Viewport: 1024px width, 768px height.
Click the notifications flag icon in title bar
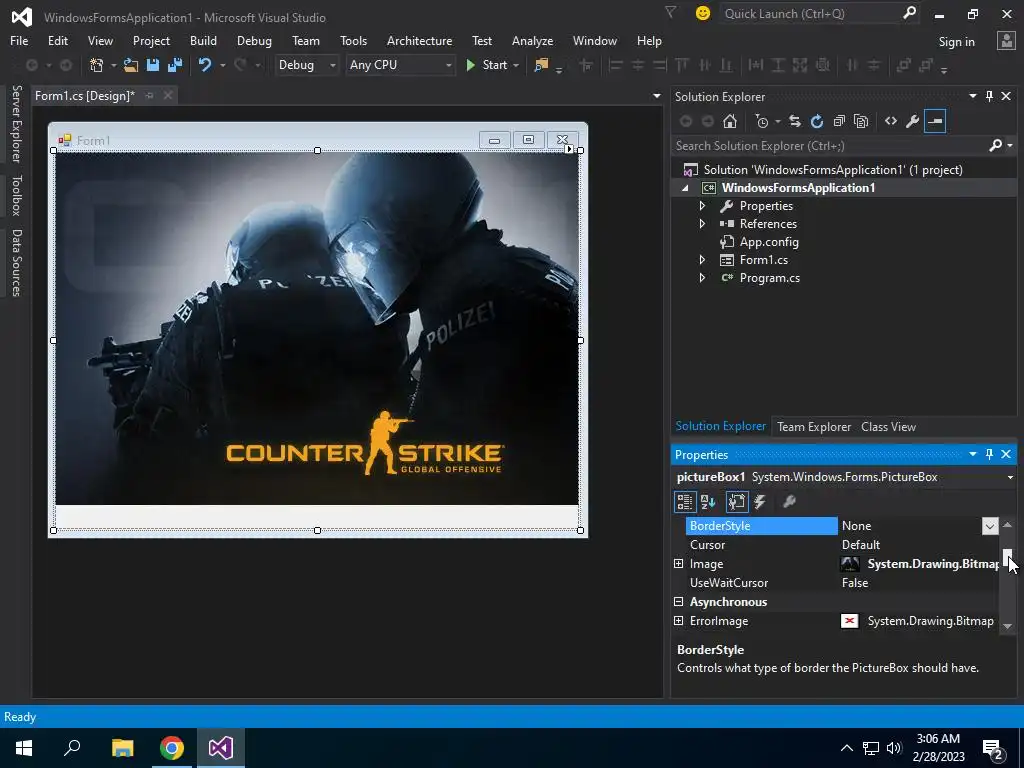tap(671, 12)
